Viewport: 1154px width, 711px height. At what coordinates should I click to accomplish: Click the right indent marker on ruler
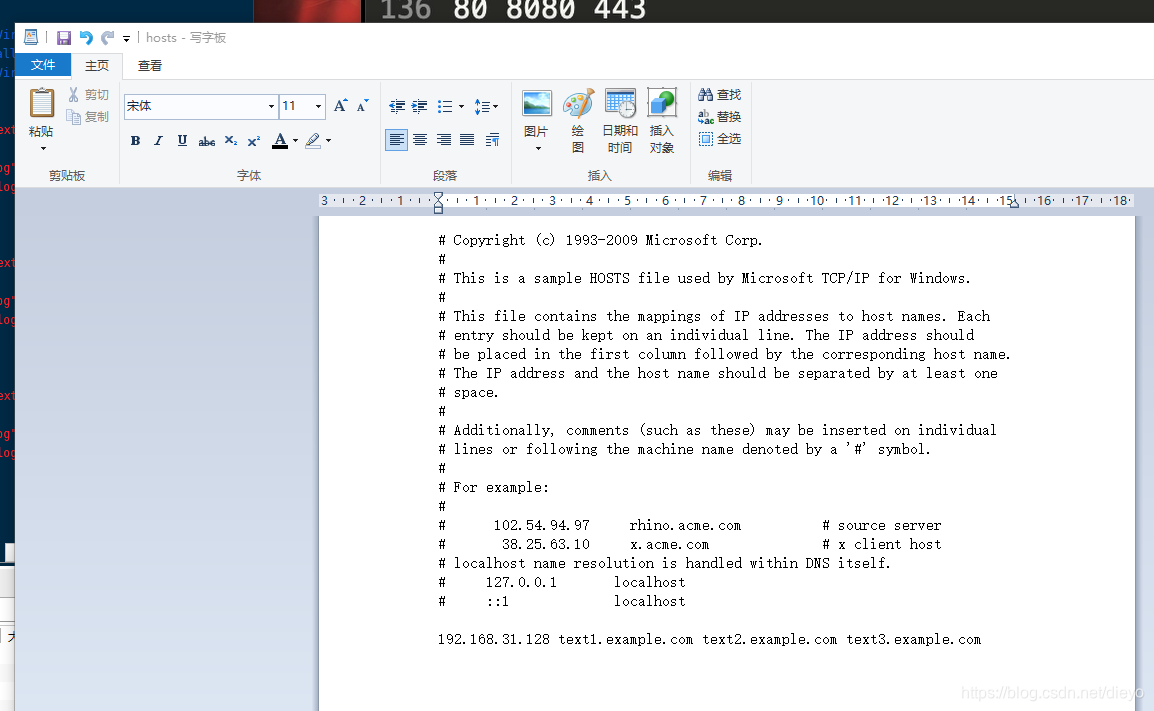tap(1013, 204)
